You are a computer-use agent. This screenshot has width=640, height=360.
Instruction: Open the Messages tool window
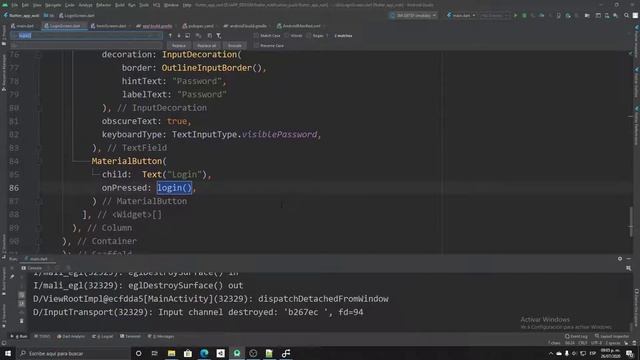coord(161,336)
